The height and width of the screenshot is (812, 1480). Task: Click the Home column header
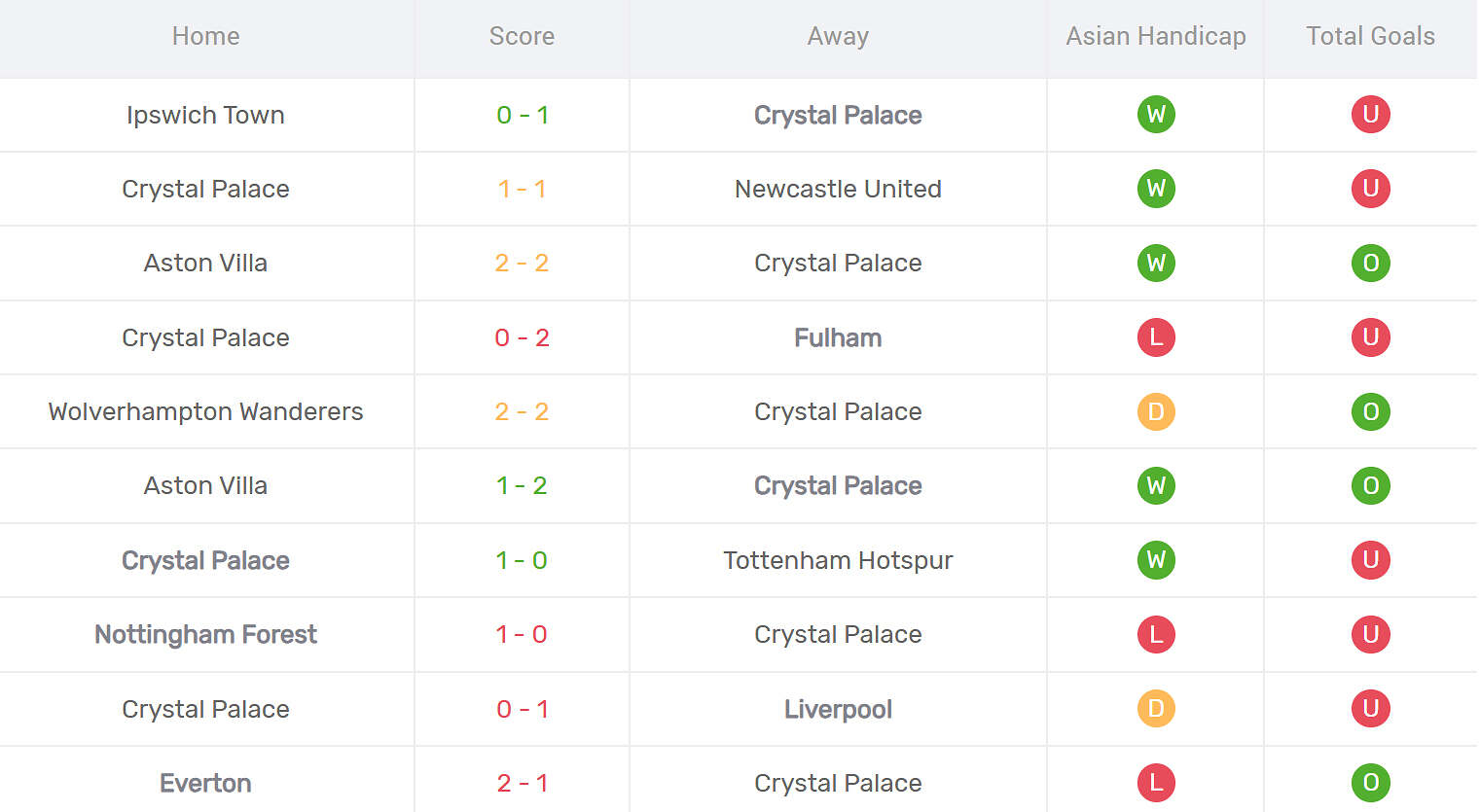[x=205, y=36]
